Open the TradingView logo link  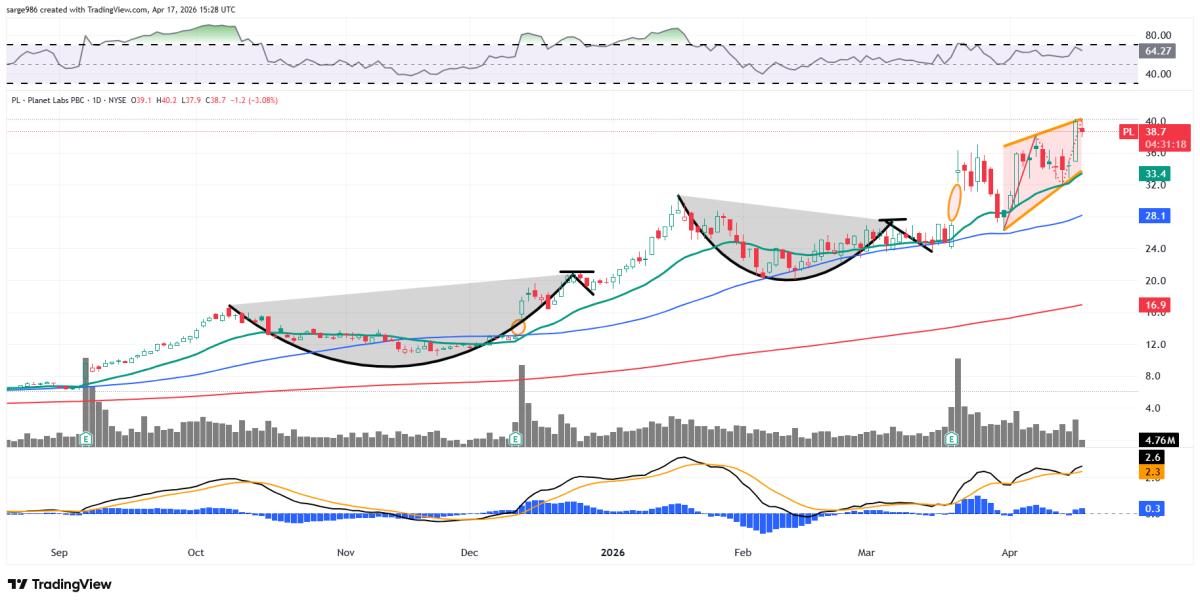pyautogui.click(x=59, y=584)
